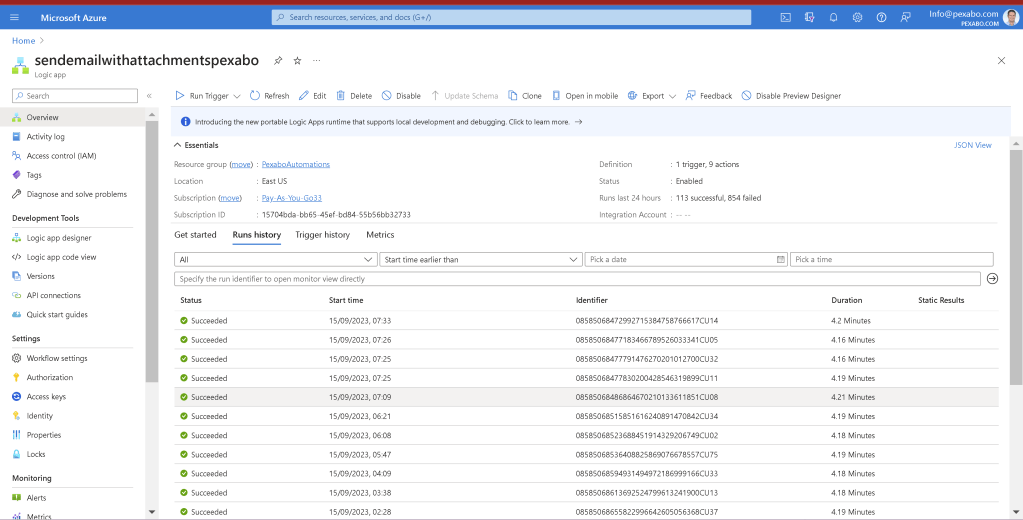The height and width of the screenshot is (520, 1023).
Task: Open the run started 15/09/2023, 07:33
Action: click(586, 320)
